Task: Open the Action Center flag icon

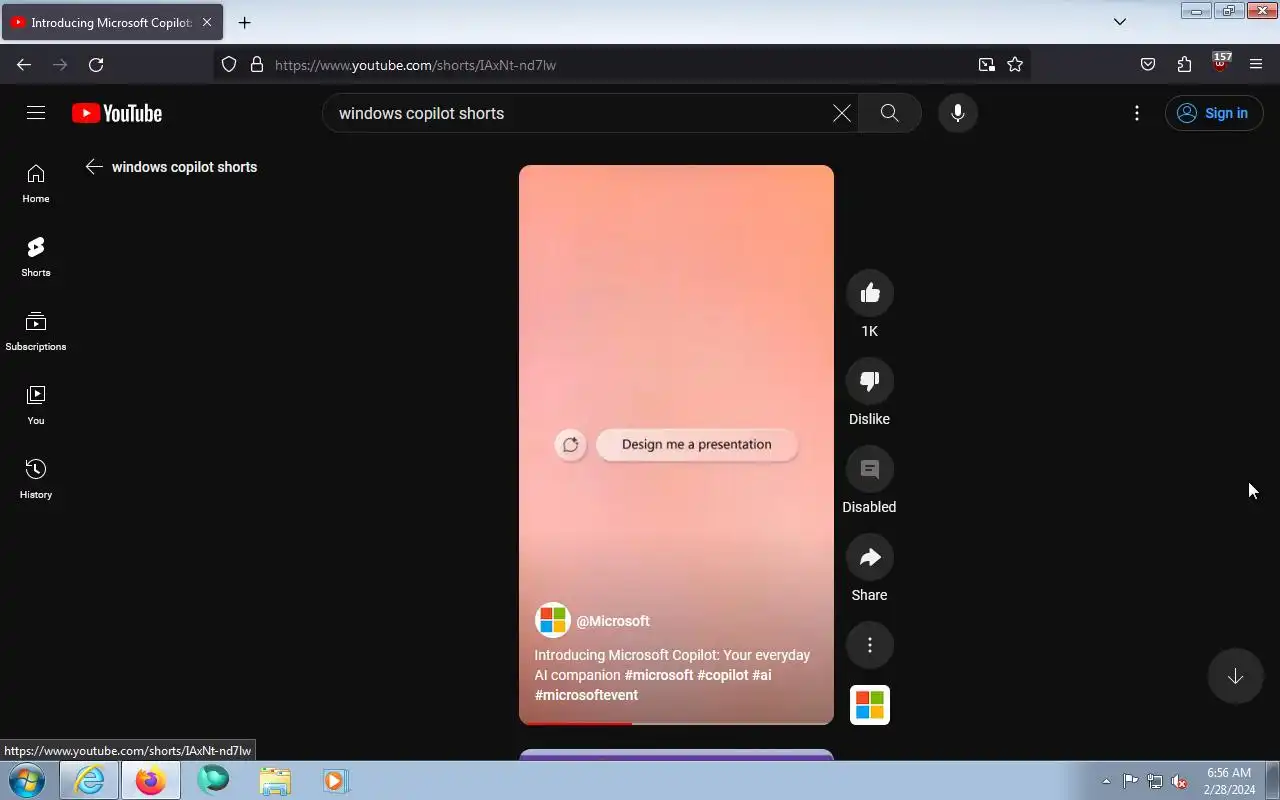Action: (x=1130, y=781)
